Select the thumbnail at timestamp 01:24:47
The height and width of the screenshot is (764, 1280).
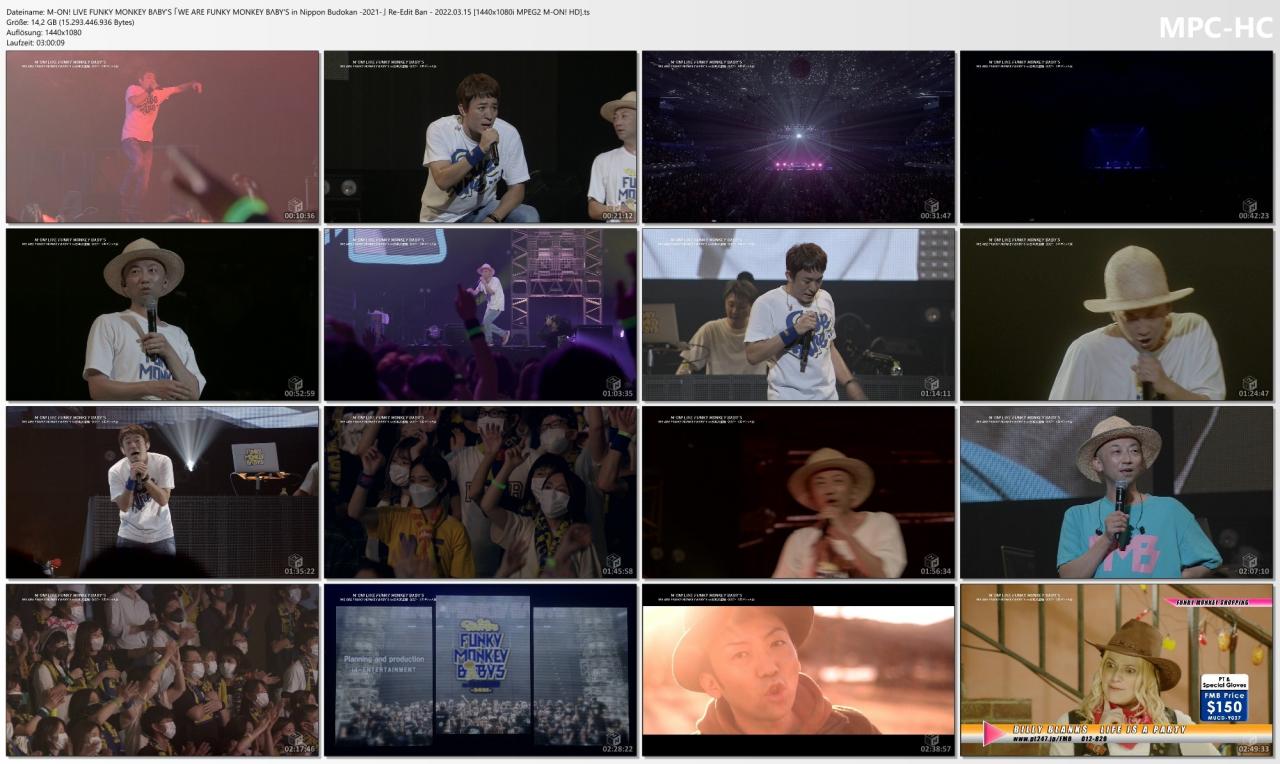[1117, 315]
